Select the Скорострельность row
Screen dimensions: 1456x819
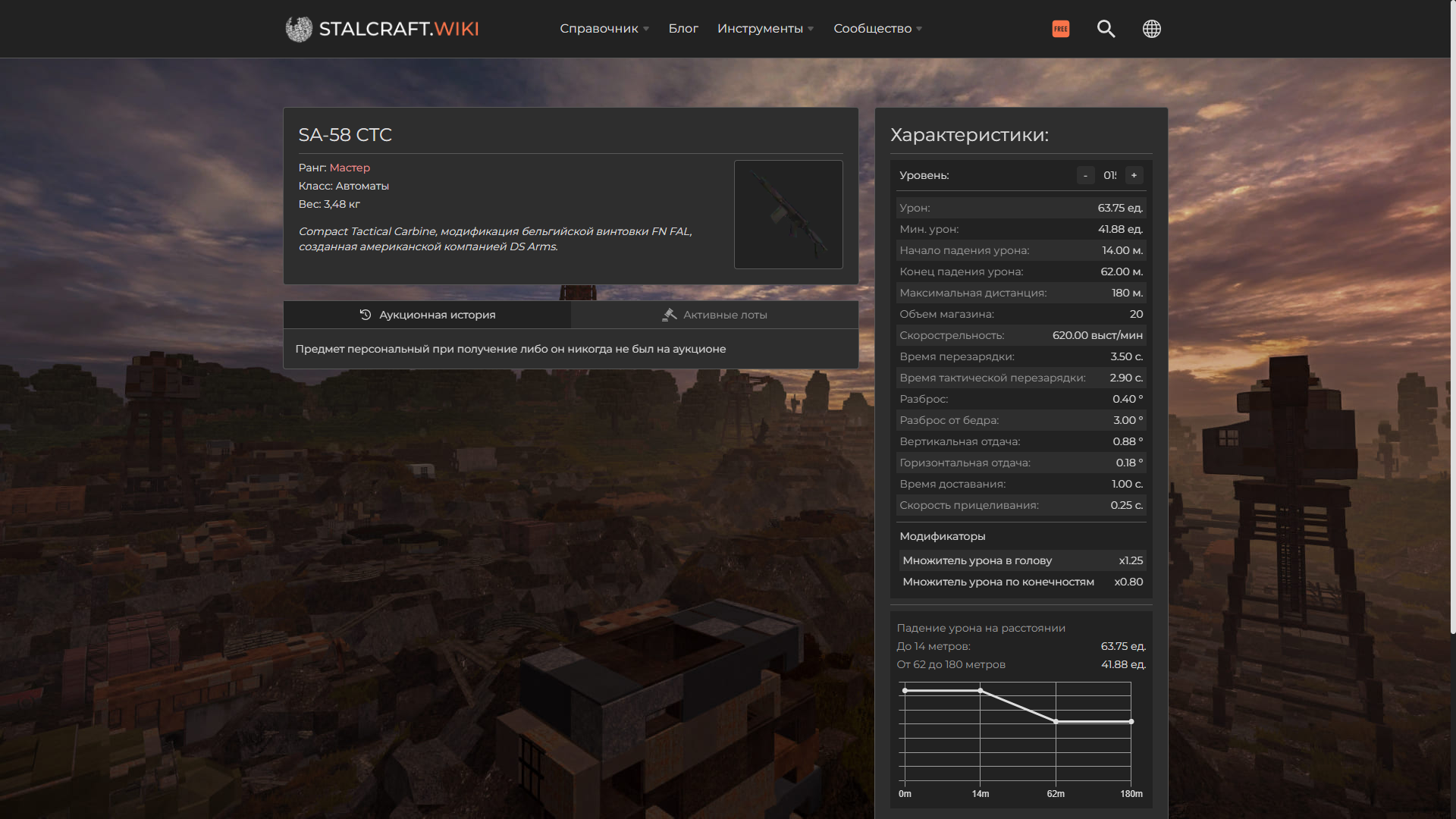pos(1021,335)
